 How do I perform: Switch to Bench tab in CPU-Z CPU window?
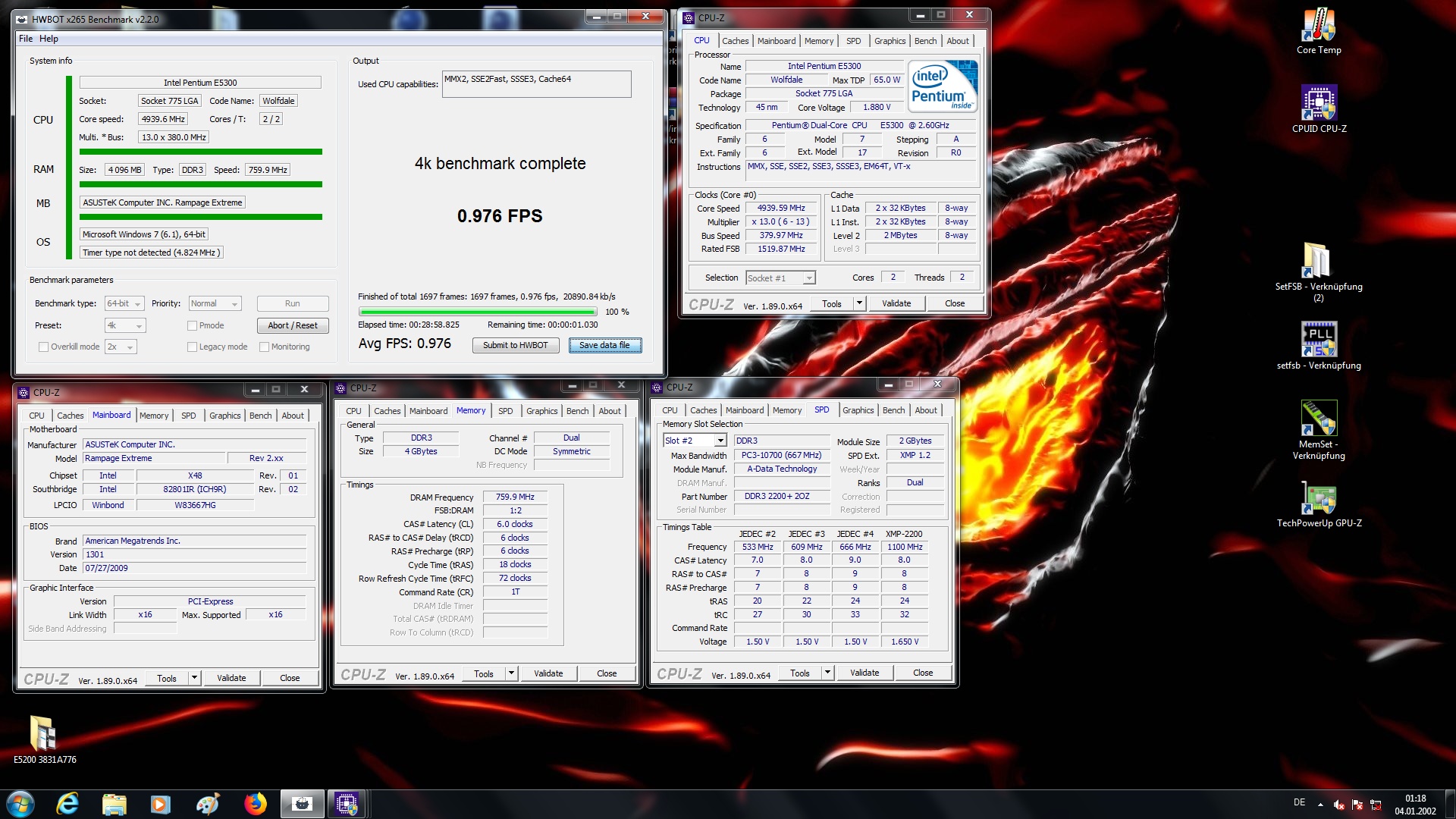[925, 41]
